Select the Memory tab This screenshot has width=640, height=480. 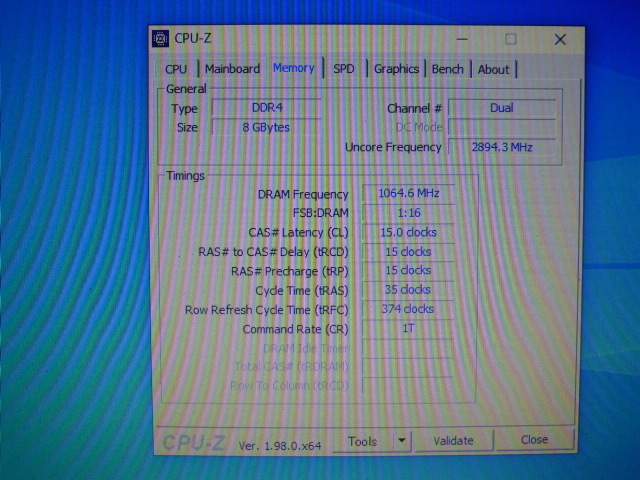pyautogui.click(x=294, y=68)
